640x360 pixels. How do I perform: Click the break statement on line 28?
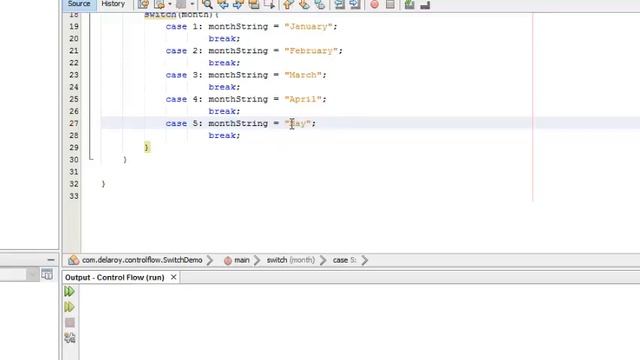pyautogui.click(x=224, y=136)
